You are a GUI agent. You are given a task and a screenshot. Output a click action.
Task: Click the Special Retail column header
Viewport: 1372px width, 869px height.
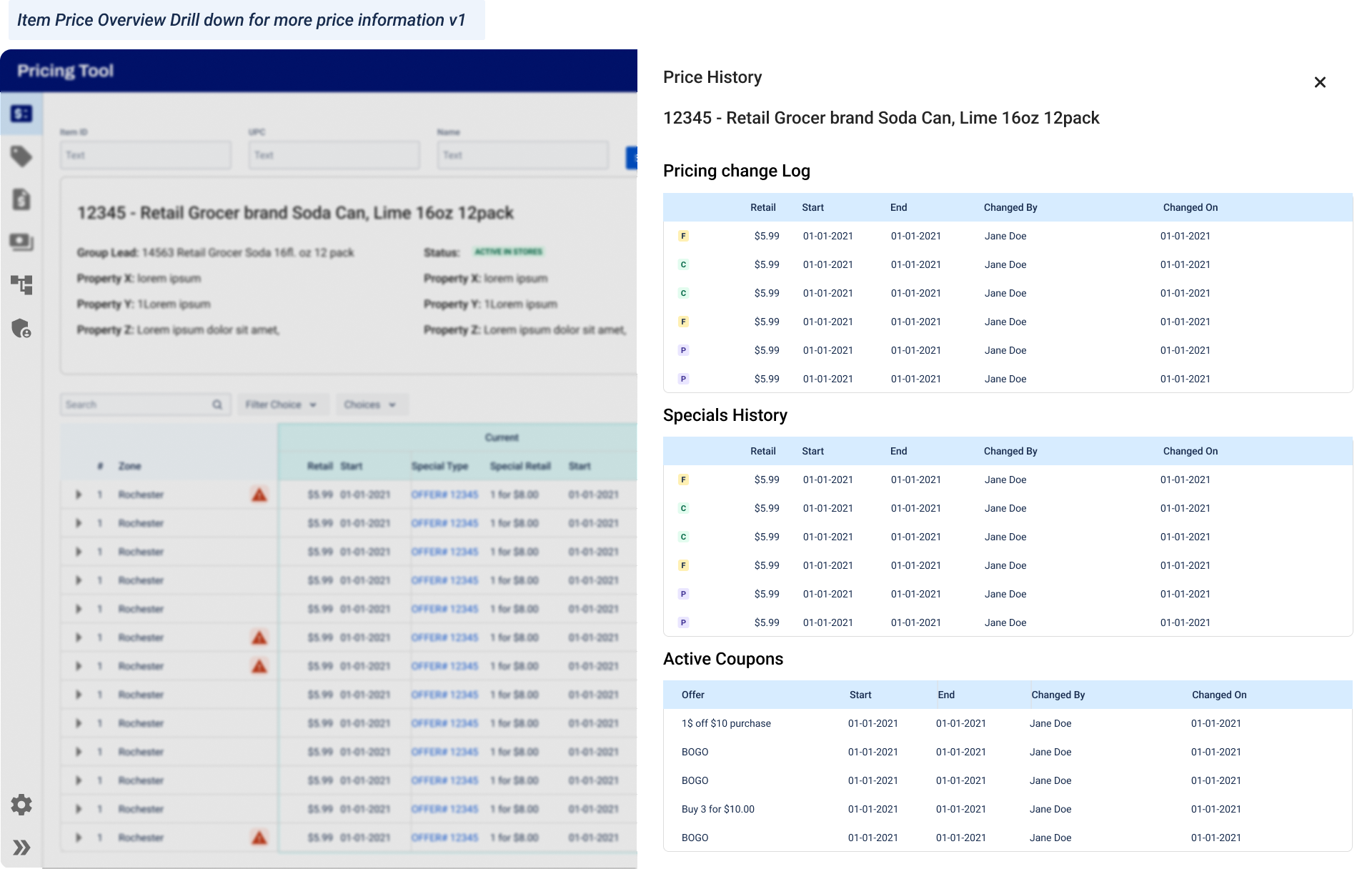520,466
